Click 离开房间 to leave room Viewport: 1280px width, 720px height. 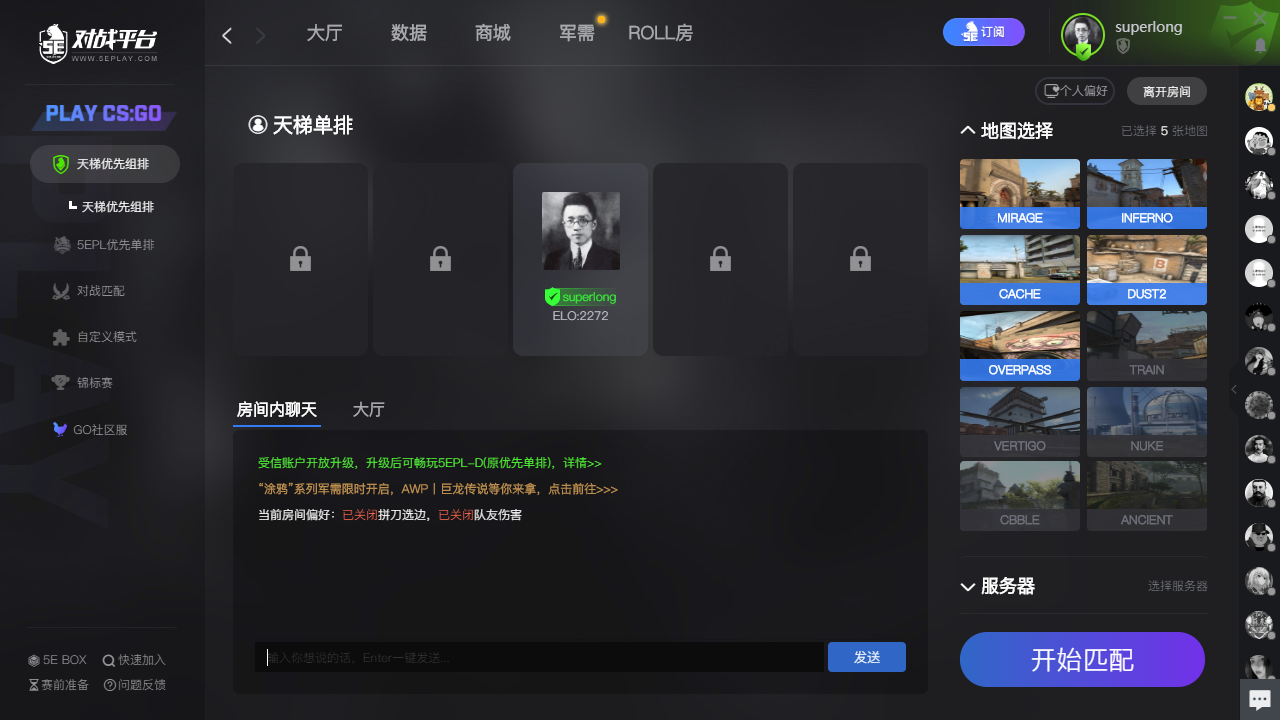click(1167, 91)
